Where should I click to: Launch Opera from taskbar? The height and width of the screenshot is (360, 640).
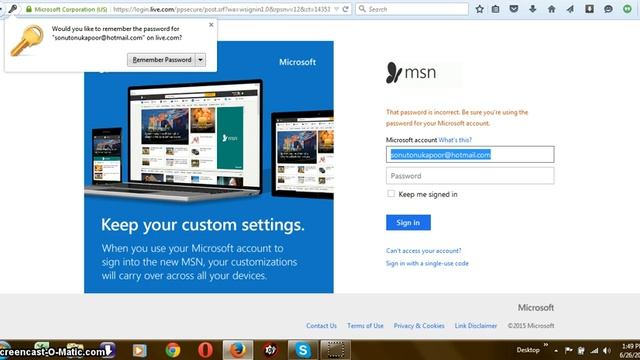coord(205,350)
